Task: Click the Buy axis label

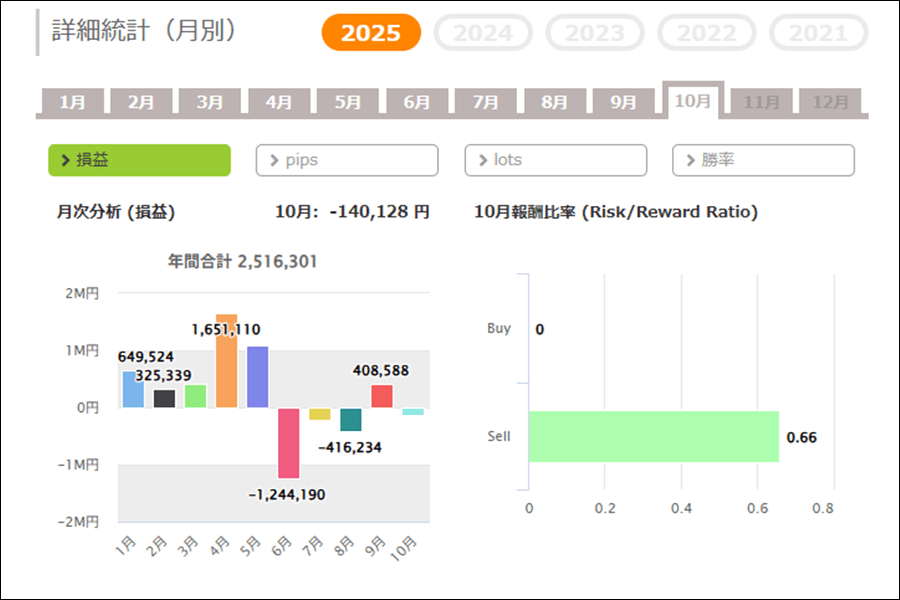Action: (x=499, y=328)
